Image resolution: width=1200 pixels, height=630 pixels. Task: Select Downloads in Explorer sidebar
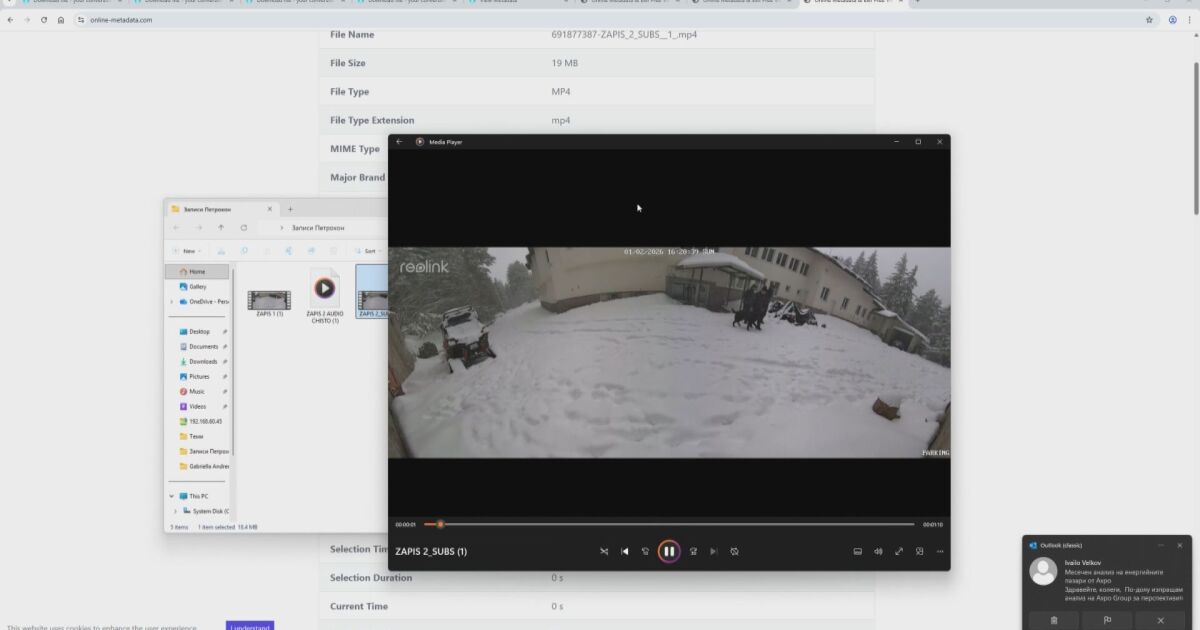[202, 361]
